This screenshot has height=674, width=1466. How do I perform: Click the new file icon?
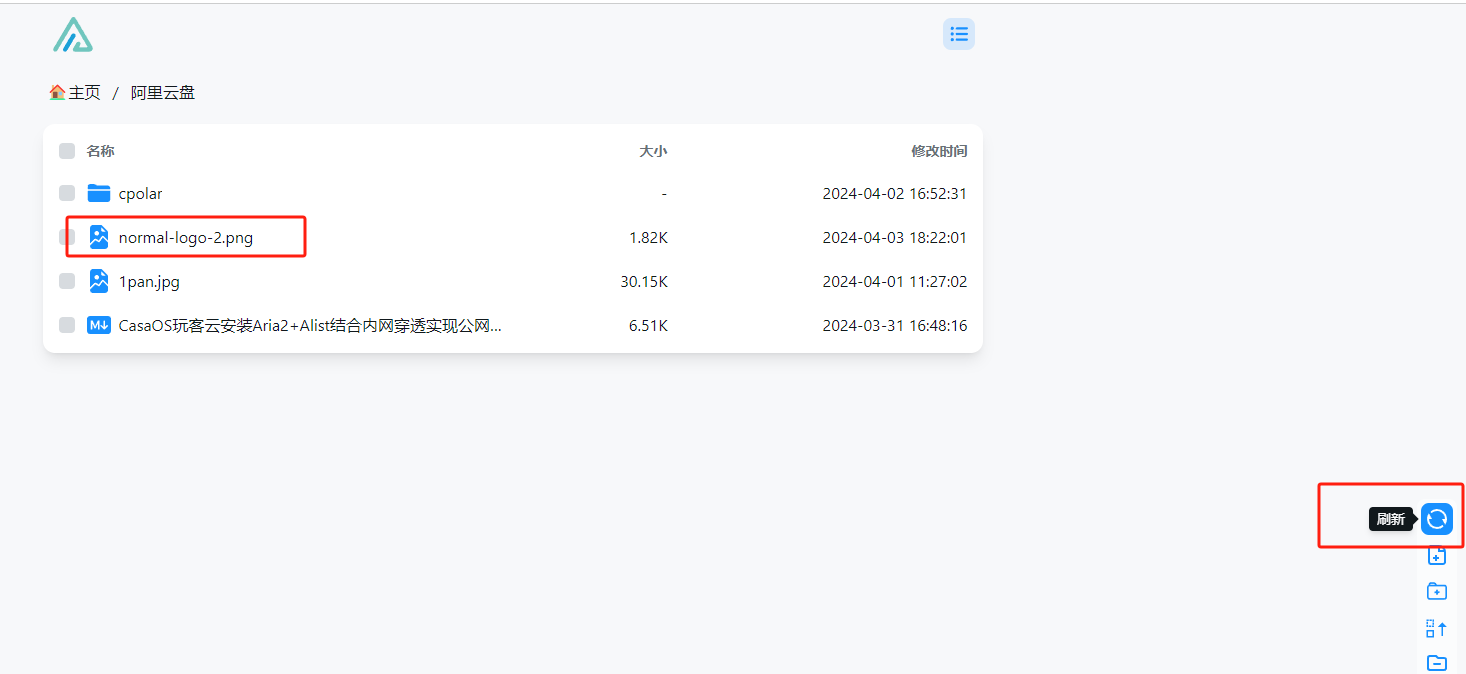click(1437, 556)
